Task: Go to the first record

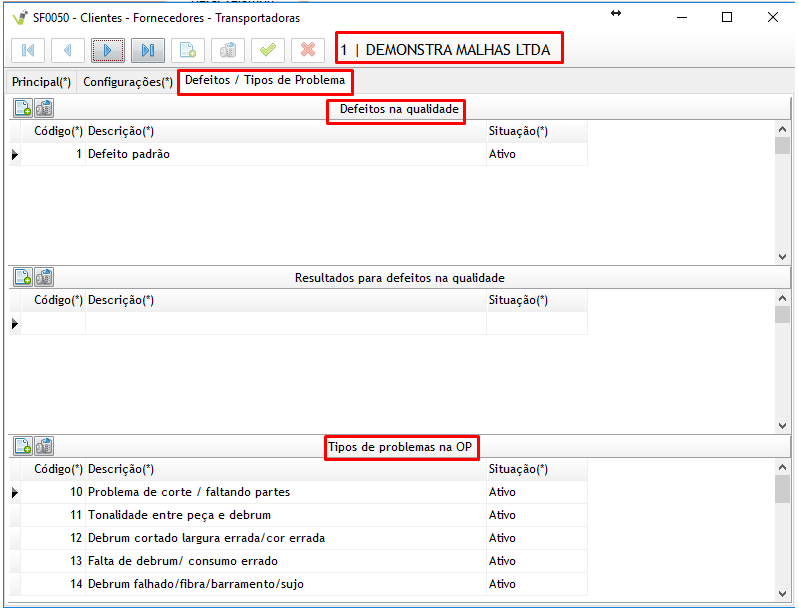Action: tap(28, 50)
